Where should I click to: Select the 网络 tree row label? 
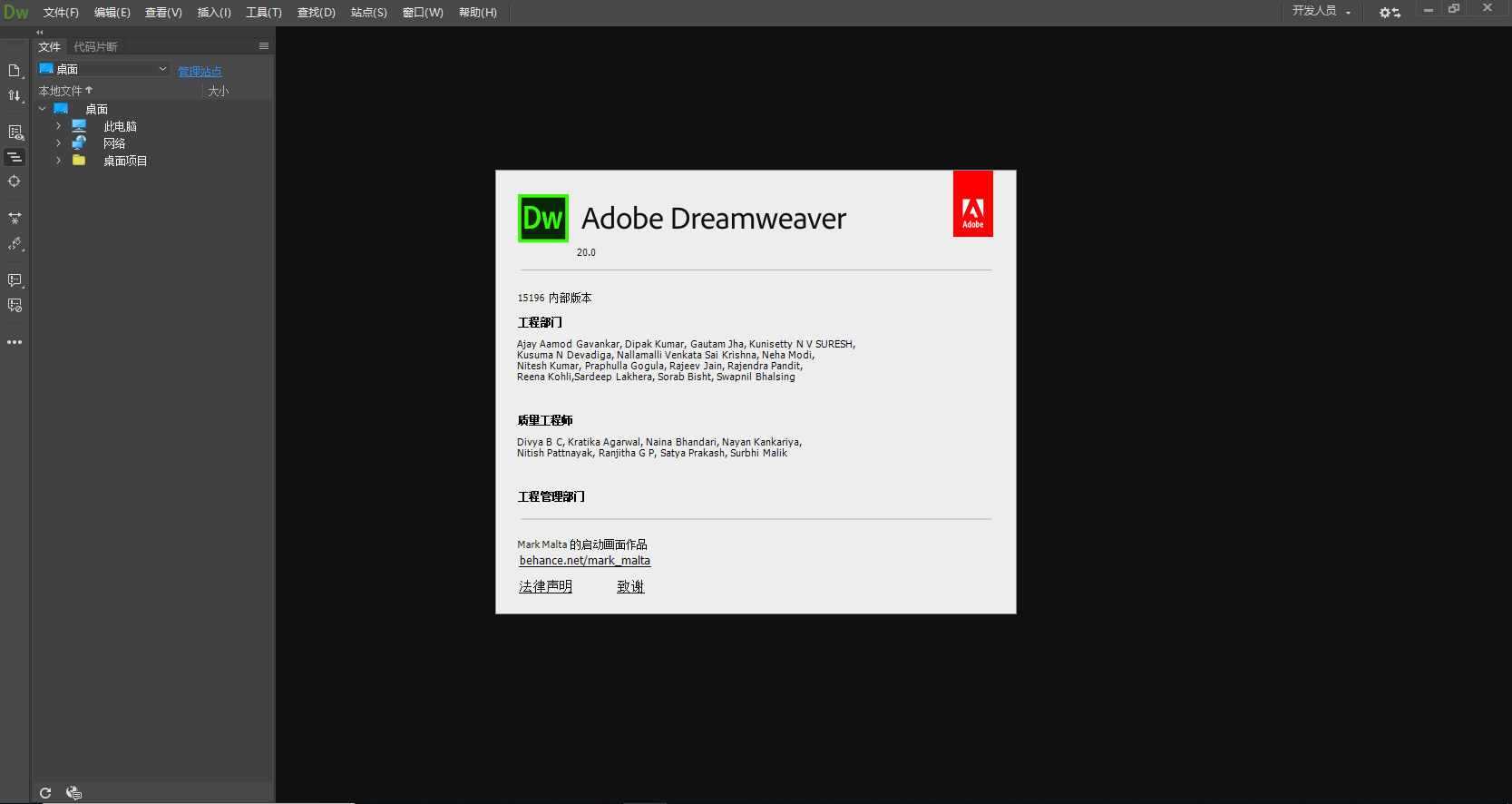pyautogui.click(x=114, y=143)
